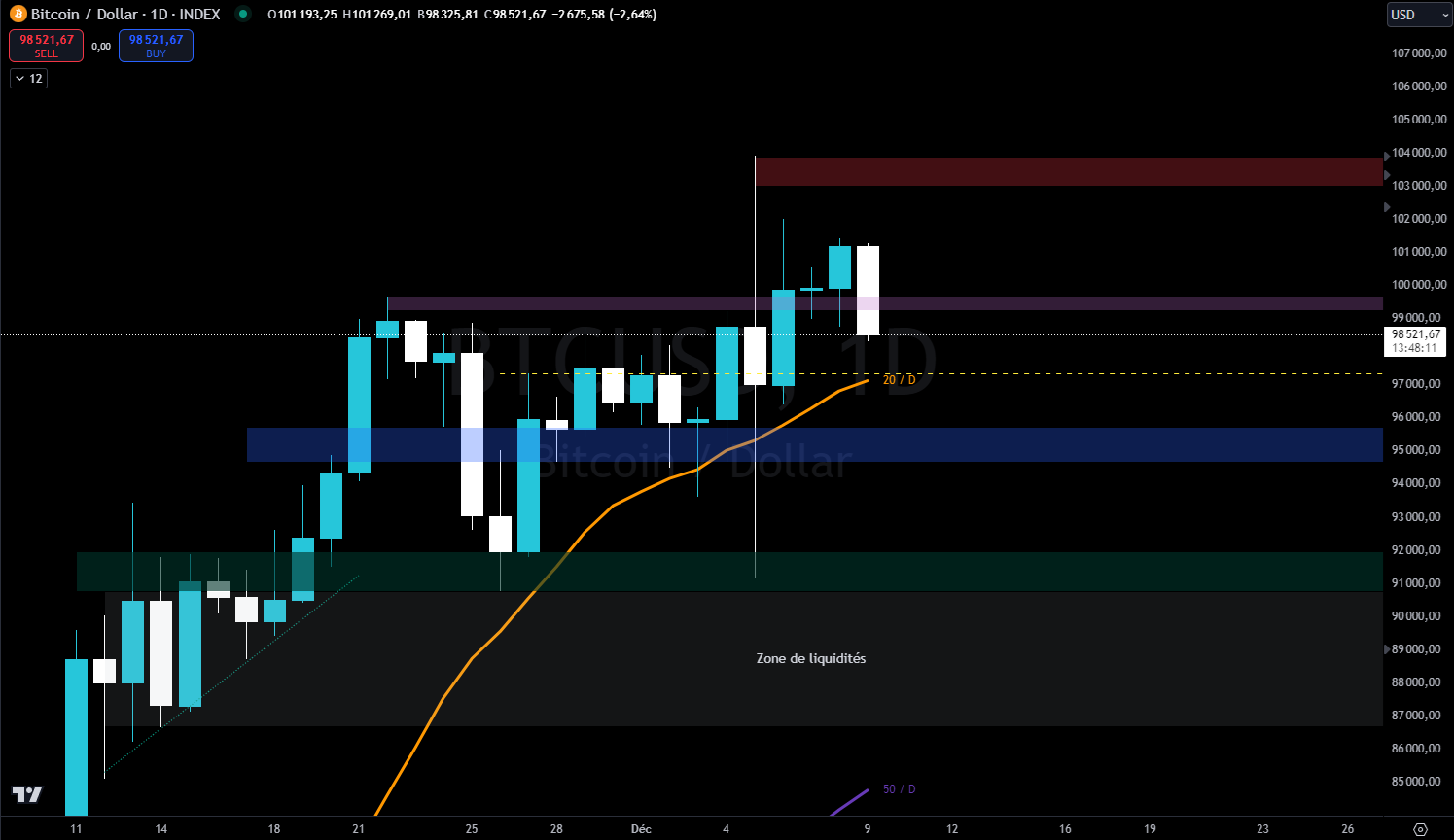The width and height of the screenshot is (1454, 840).
Task: Click the TradingView logo watermark
Action: point(26,796)
